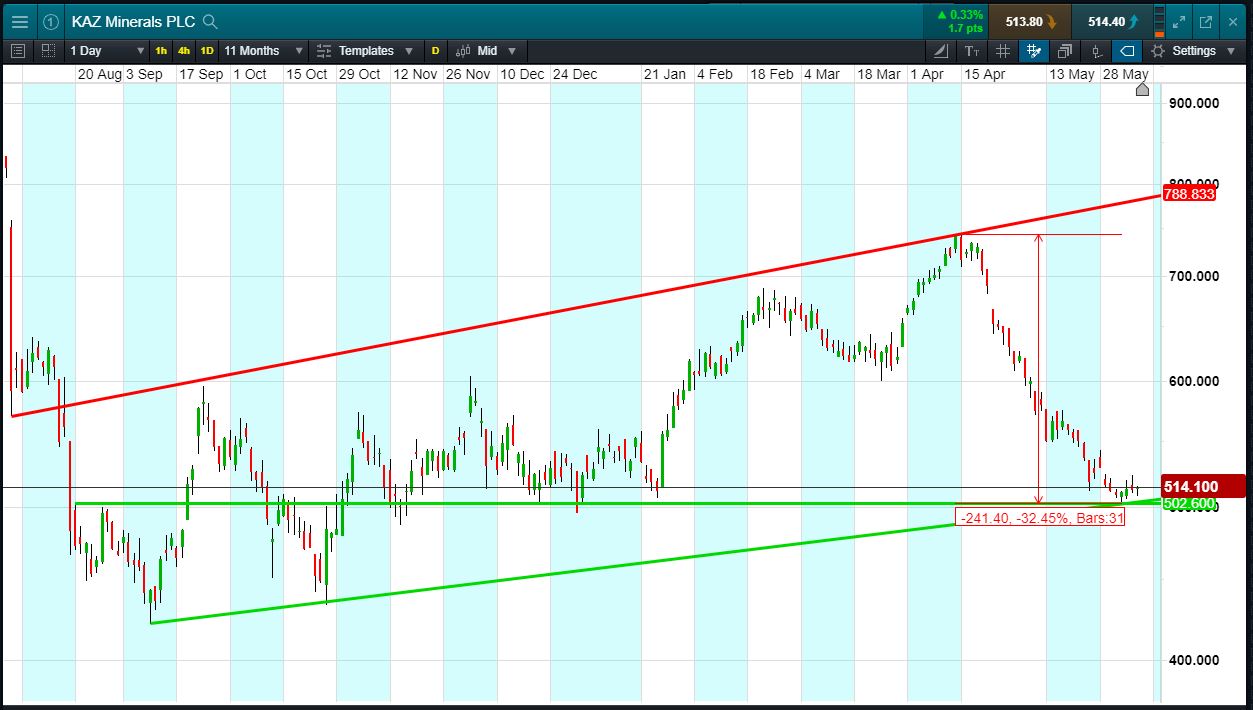The image size is (1253, 710).
Task: Expand chart to fullscreen
Action: click(x=1178, y=21)
